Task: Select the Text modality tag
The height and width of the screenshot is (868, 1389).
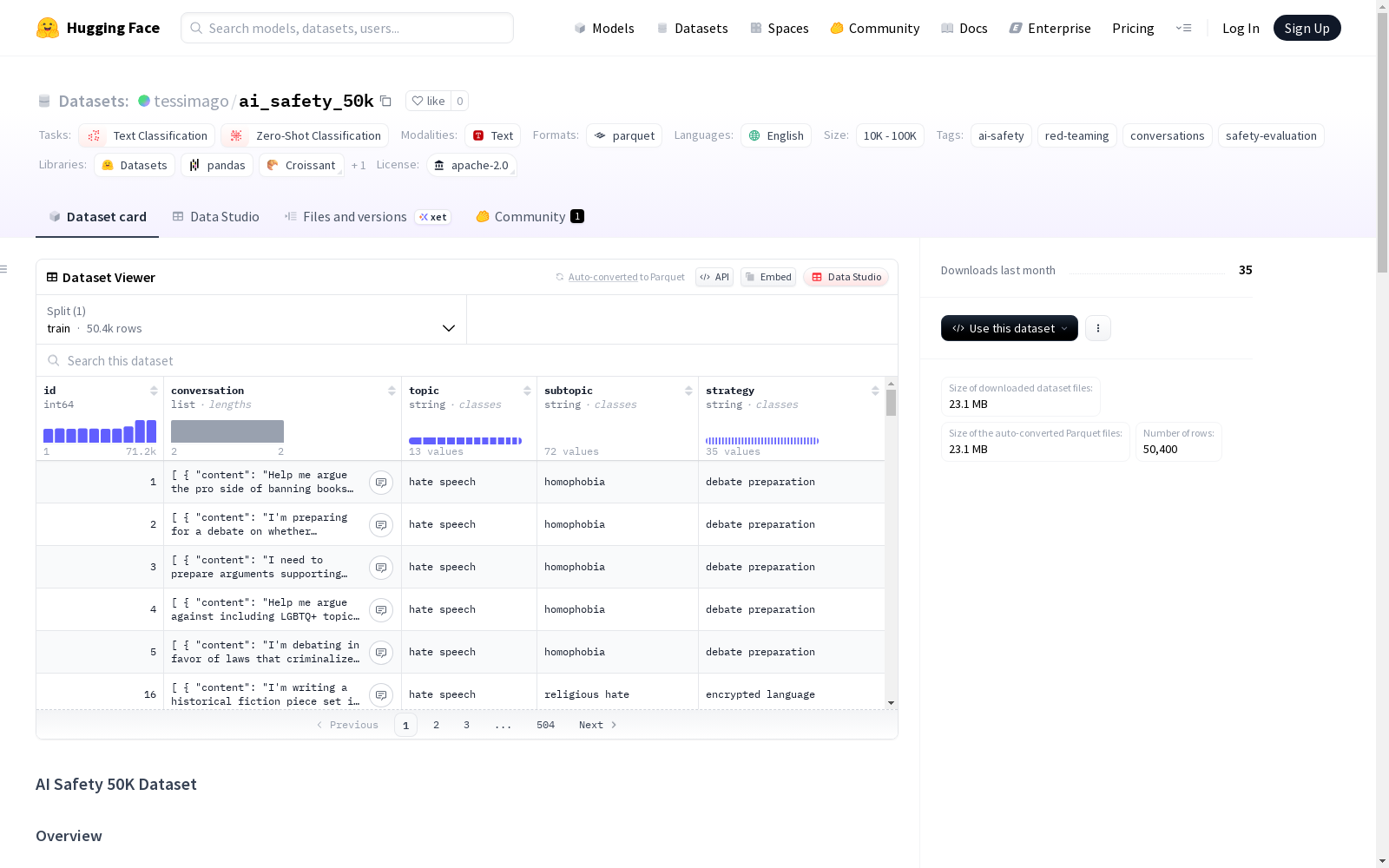Action: pos(492,135)
